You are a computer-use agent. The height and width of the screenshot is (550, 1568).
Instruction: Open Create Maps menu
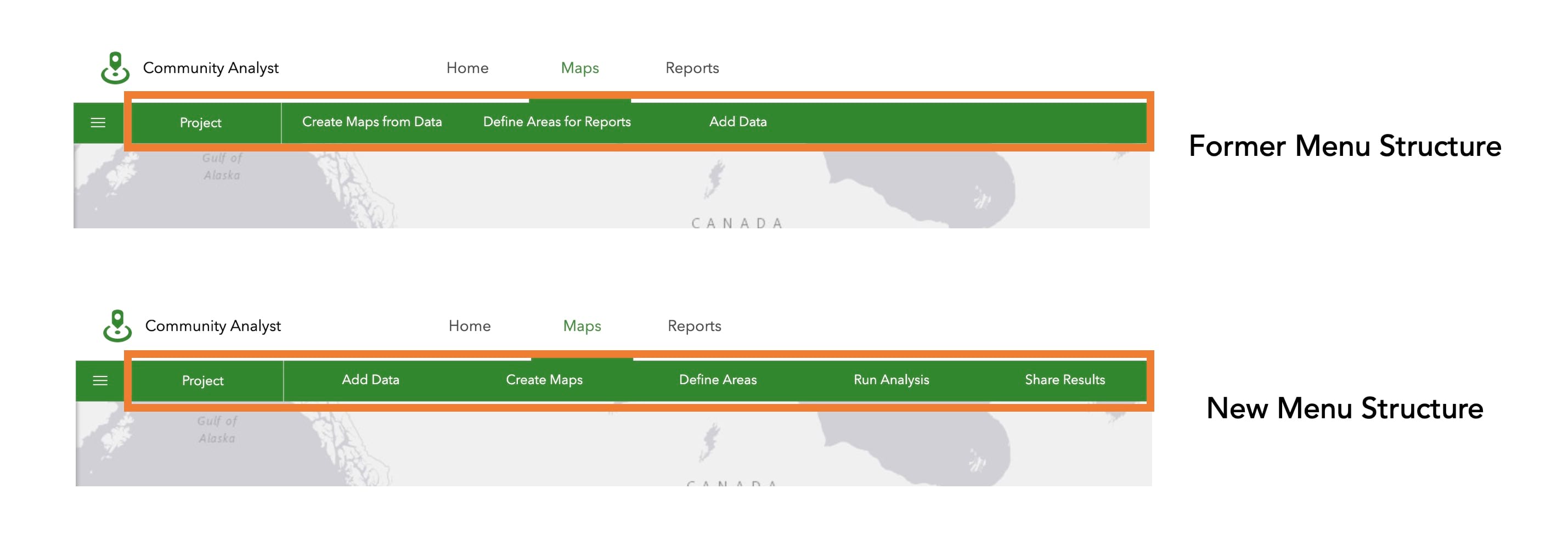pos(544,379)
